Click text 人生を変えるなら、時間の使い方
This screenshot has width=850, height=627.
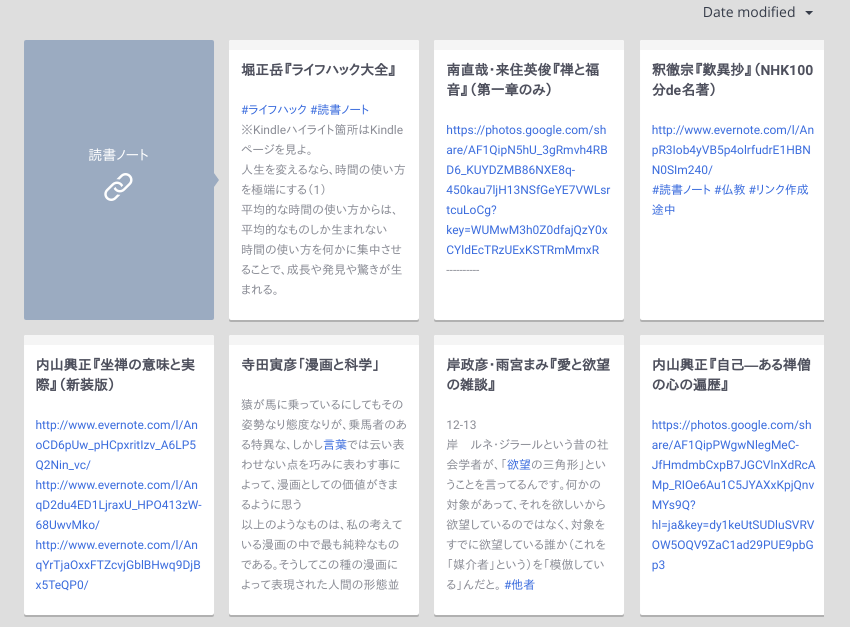[323, 170]
